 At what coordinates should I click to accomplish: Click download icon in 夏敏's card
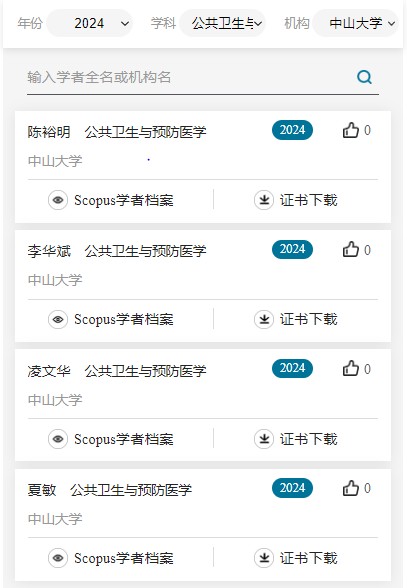[x=264, y=558]
